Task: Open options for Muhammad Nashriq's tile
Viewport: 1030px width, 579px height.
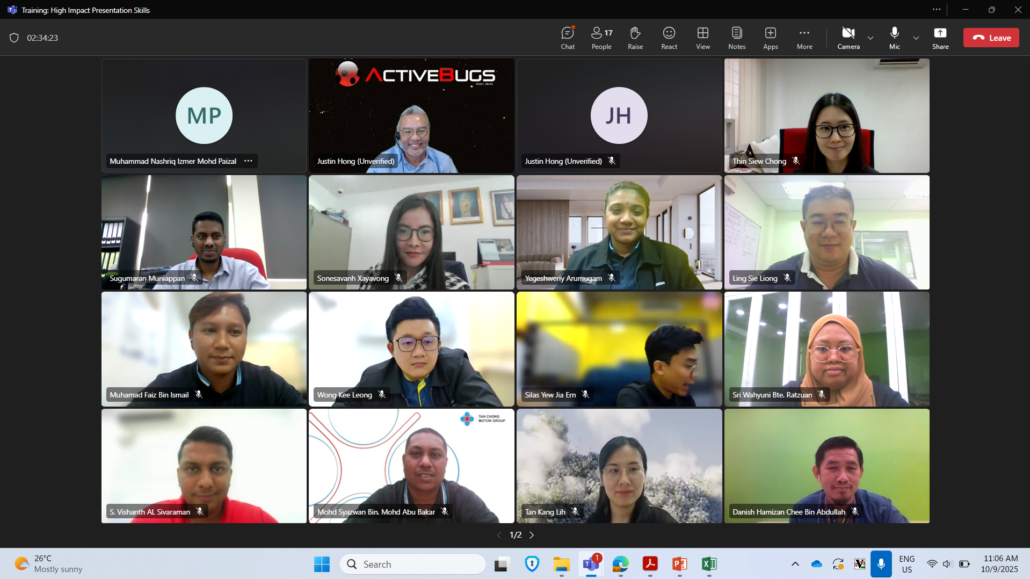Action: [x=248, y=161]
